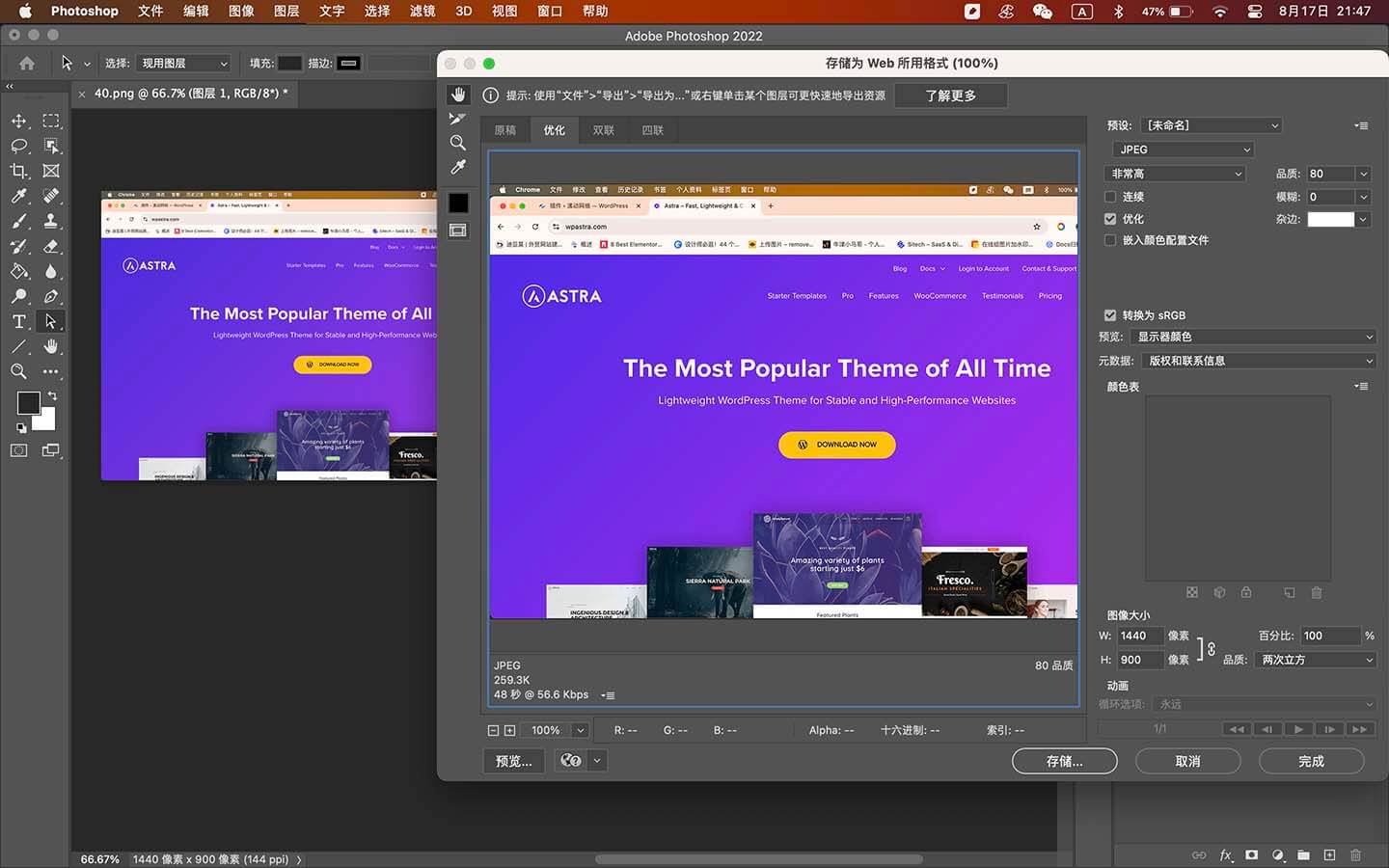Viewport: 1389px width, 868px height.
Task: Enable the 连续 progressive checkbox
Action: 1110,197
